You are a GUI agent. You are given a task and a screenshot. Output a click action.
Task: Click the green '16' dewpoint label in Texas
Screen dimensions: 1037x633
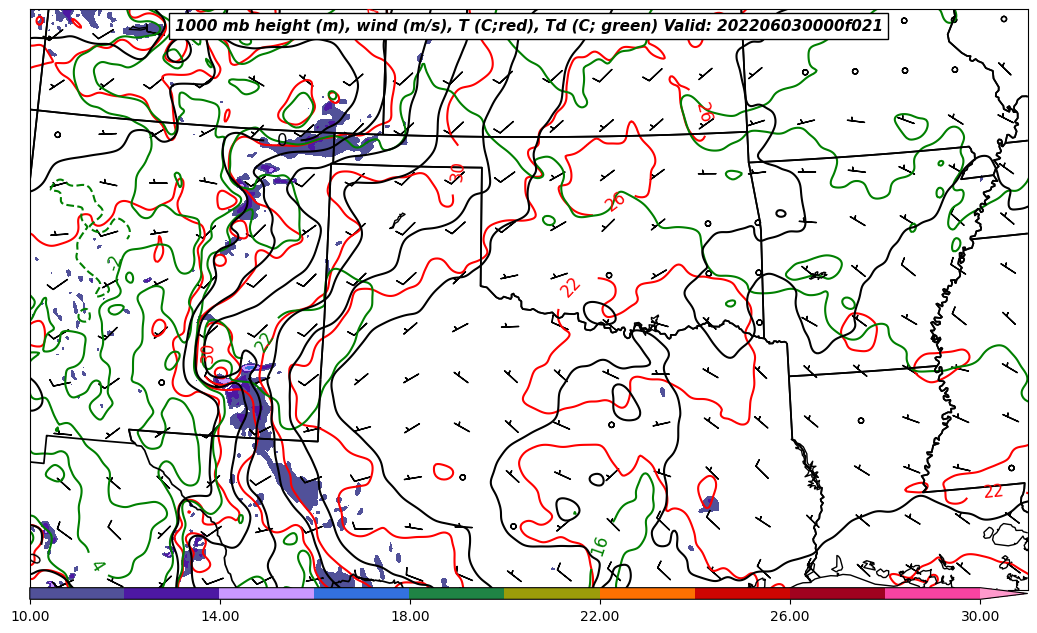click(x=599, y=546)
